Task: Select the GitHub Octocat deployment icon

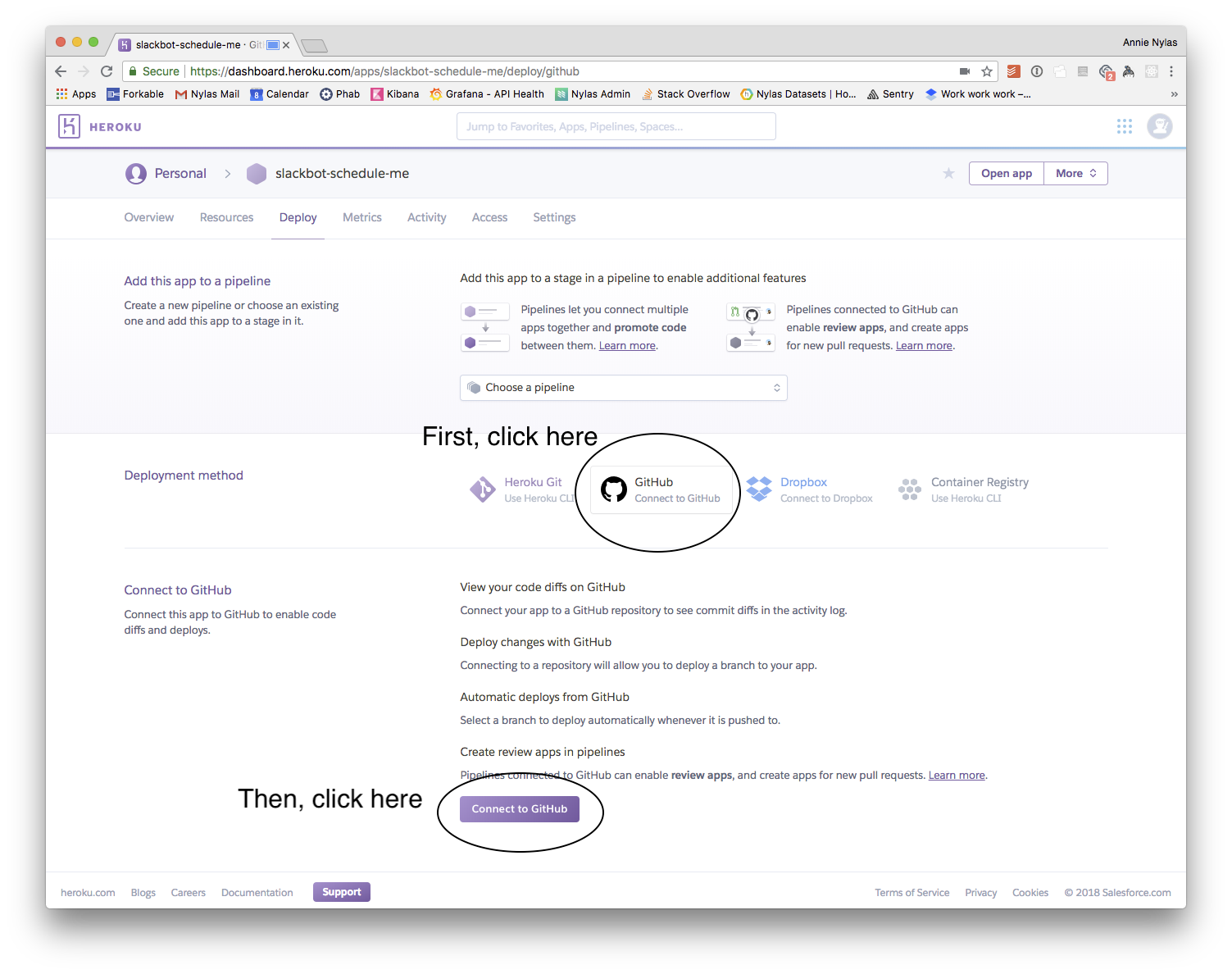Action: (x=613, y=489)
